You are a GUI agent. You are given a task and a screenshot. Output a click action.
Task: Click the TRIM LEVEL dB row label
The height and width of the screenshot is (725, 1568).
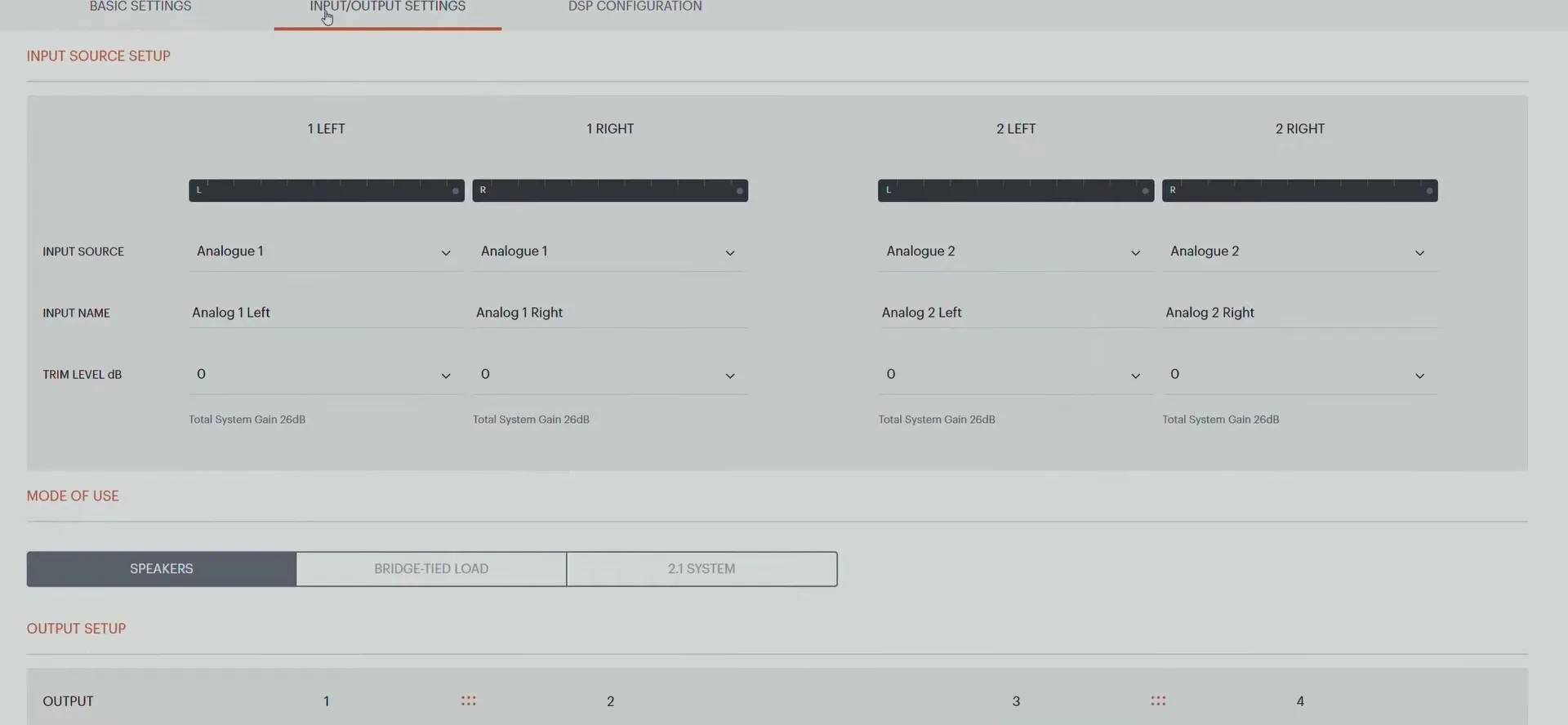tap(82, 375)
